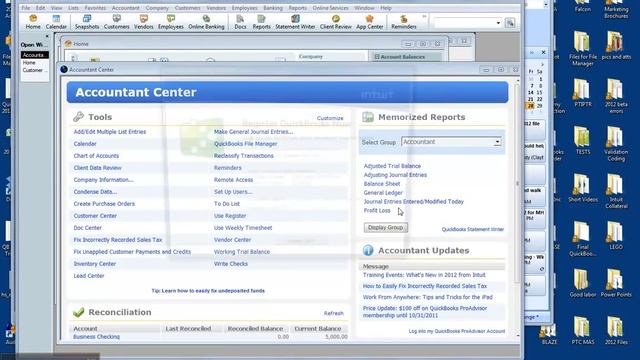The width and height of the screenshot is (640, 360).
Task: Click Customize in the Tools section
Action: click(330, 118)
